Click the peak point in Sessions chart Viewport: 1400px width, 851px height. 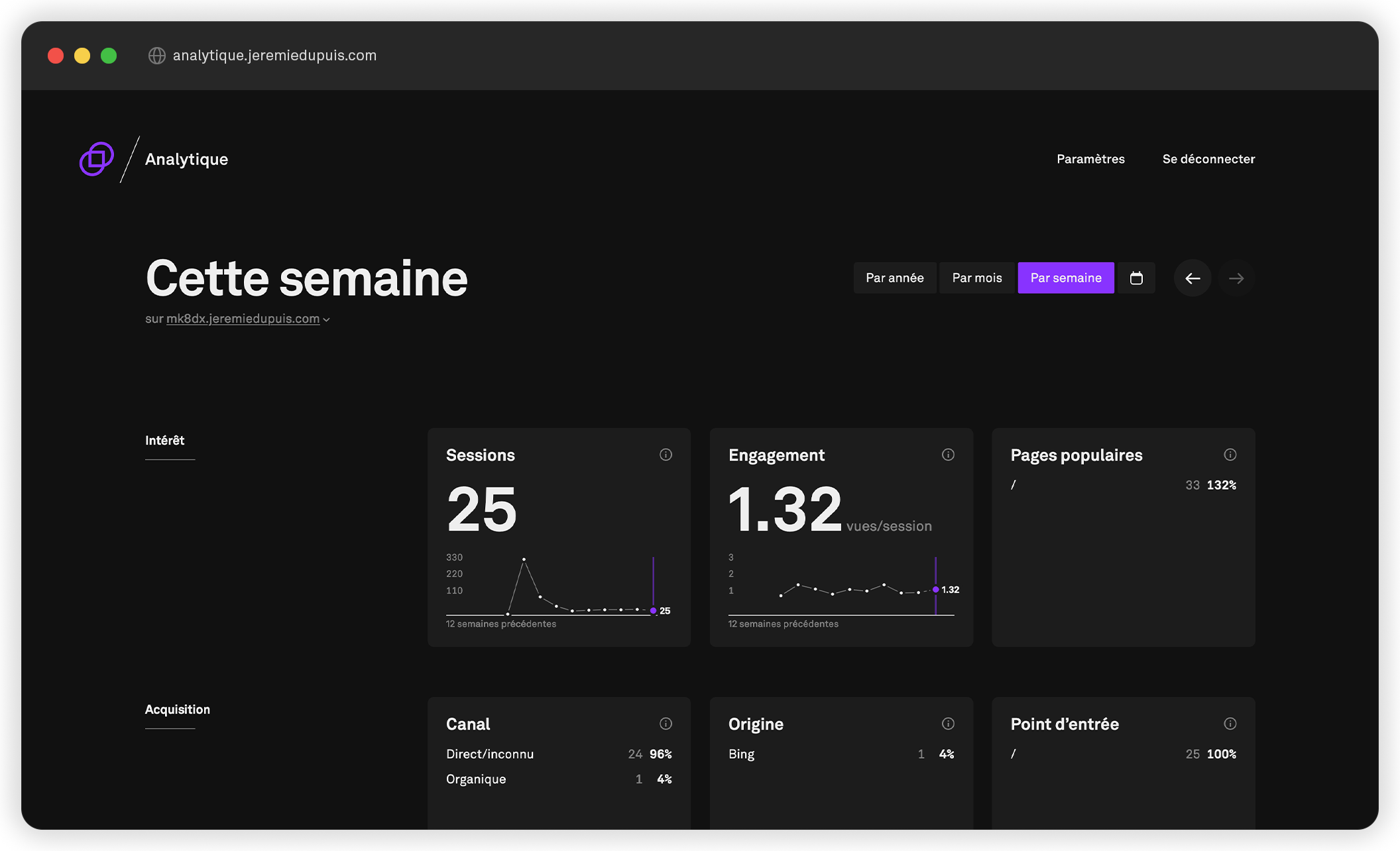tap(524, 559)
